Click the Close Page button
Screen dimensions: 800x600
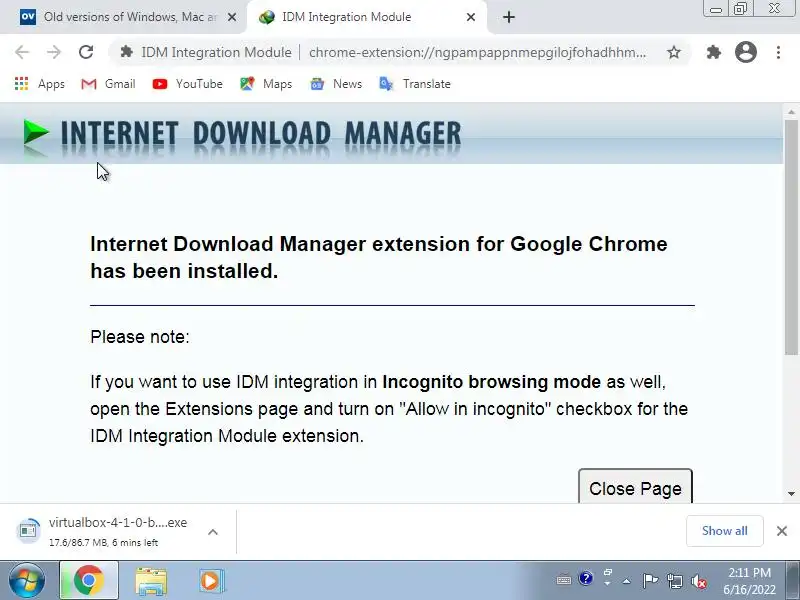tap(635, 488)
